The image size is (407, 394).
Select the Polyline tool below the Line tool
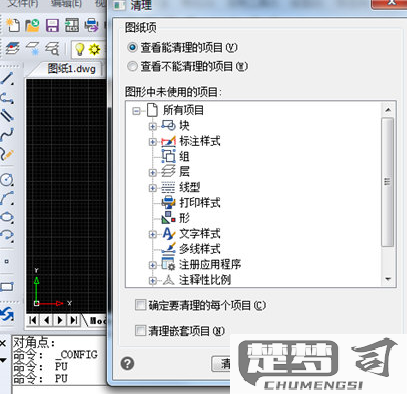click(7, 98)
